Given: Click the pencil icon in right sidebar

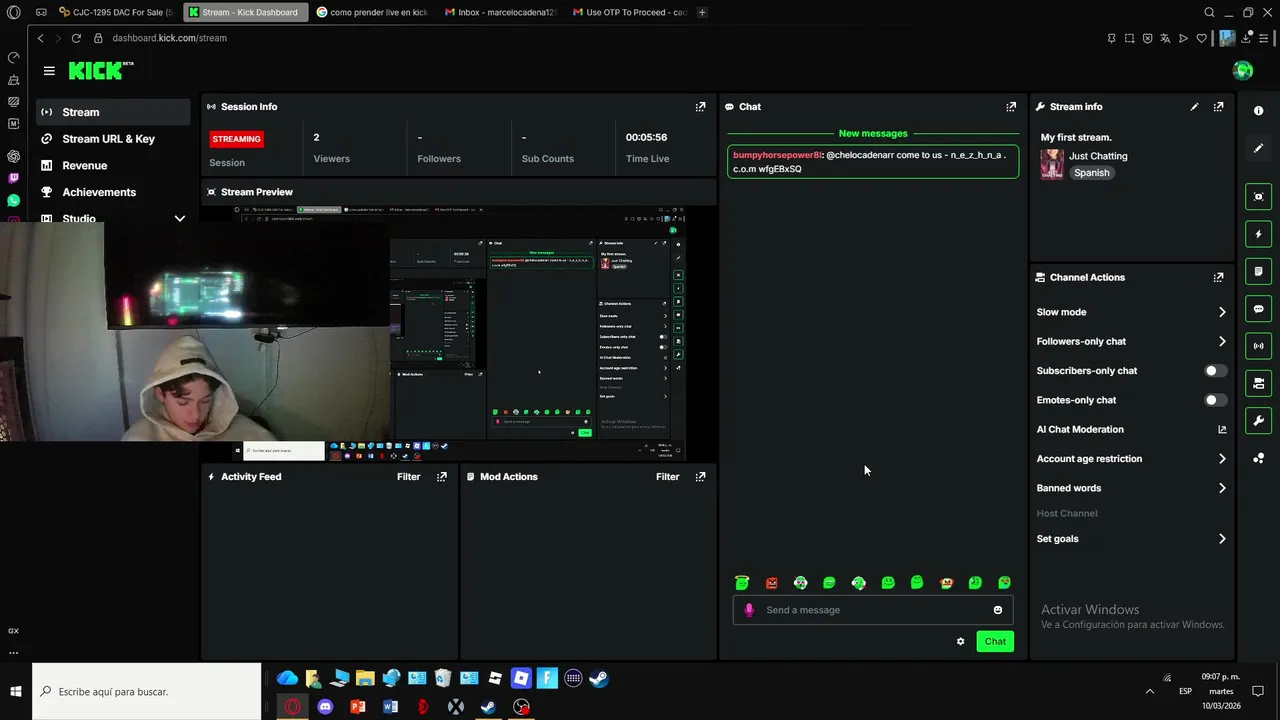Looking at the screenshot, I should pos(1259,148).
